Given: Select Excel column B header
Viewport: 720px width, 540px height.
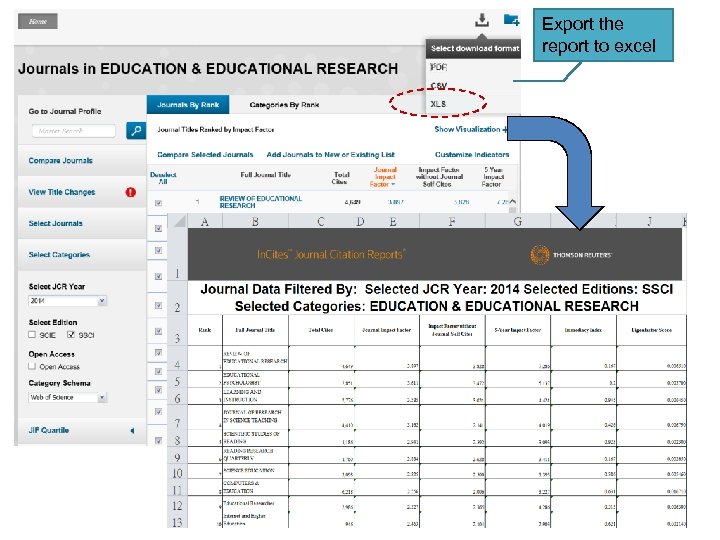Looking at the screenshot, I should click(x=255, y=222).
